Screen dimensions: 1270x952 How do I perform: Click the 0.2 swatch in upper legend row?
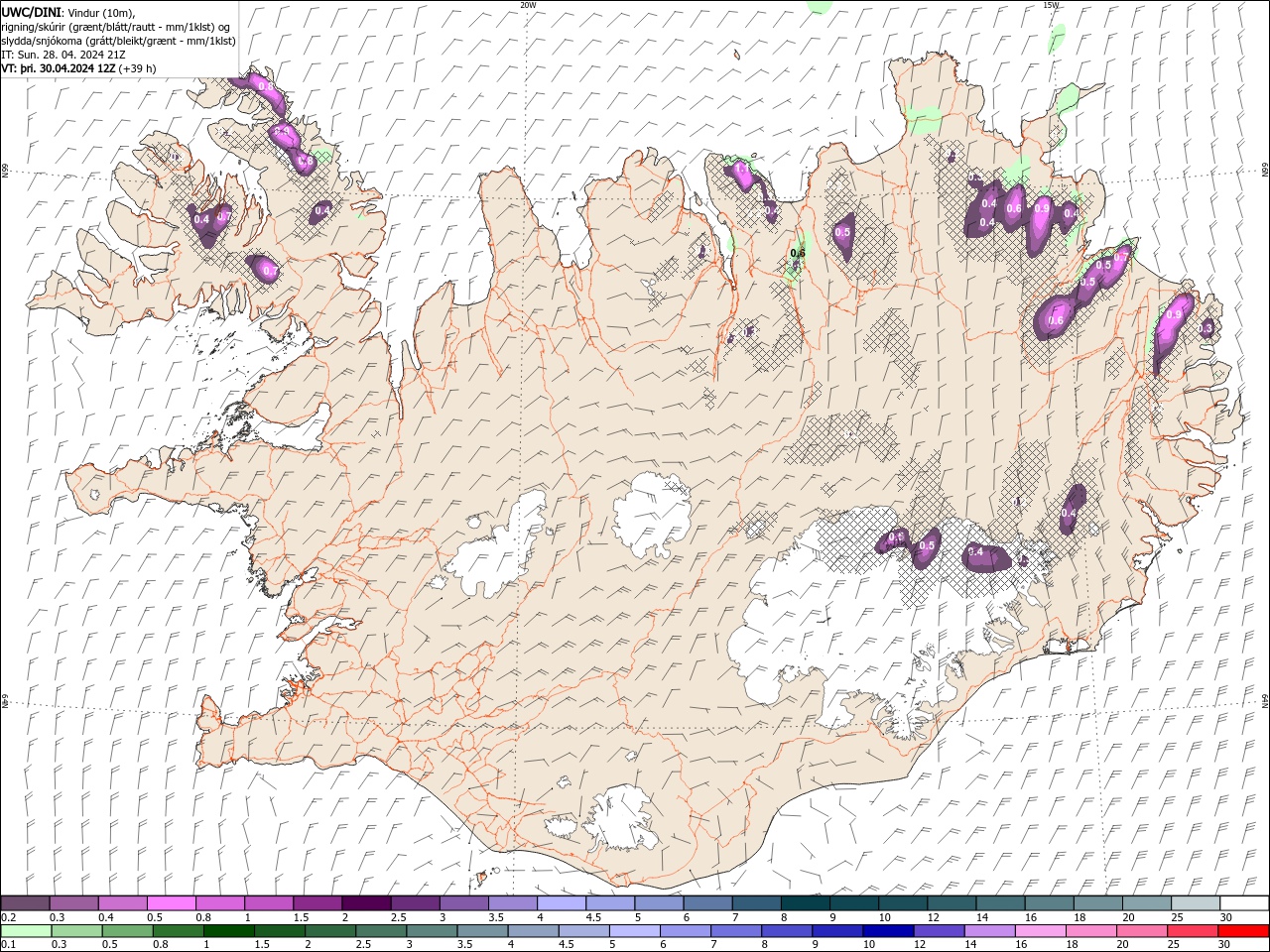click(25, 903)
